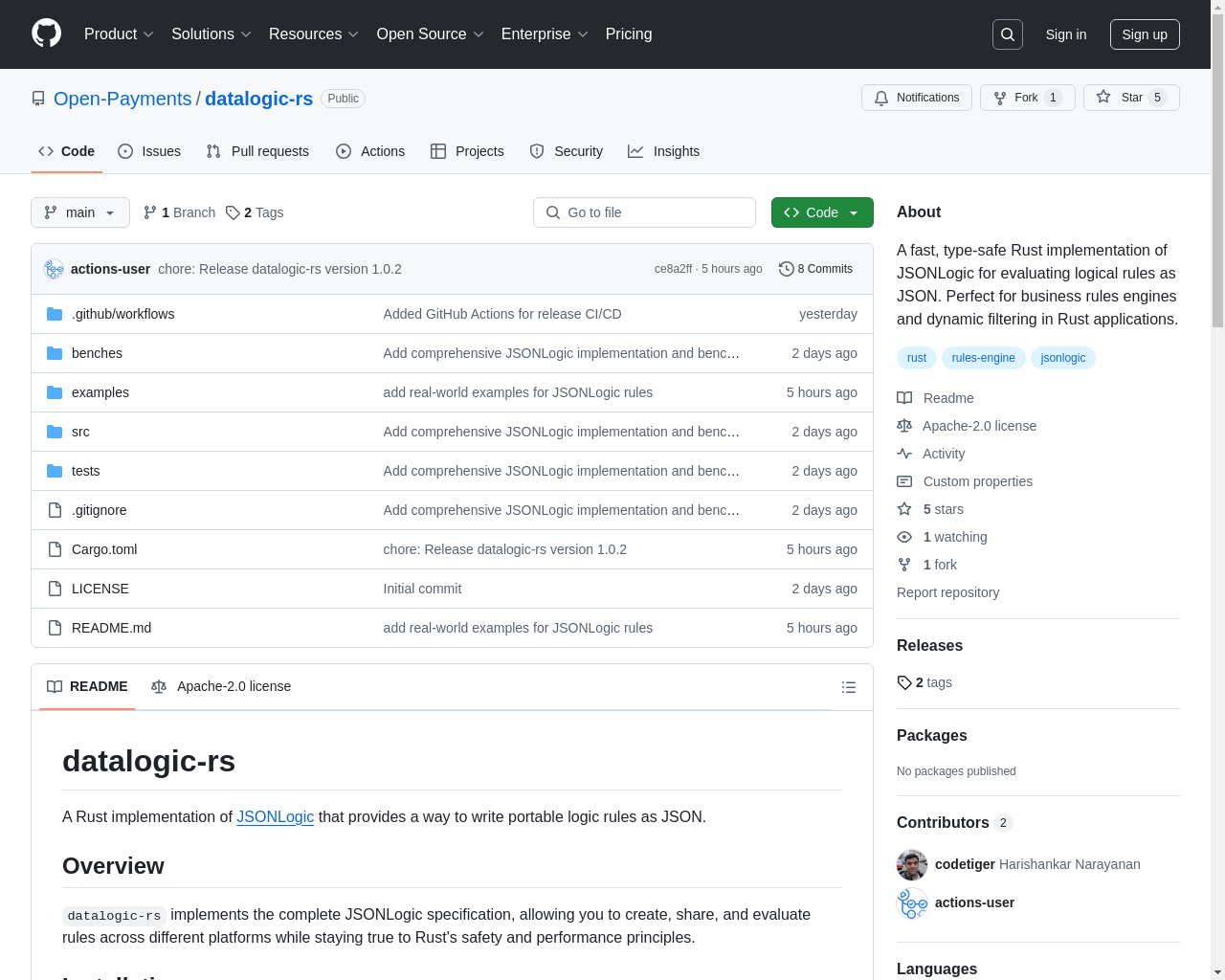Switch to the Pull requests tab
The width and height of the screenshot is (1225, 980).
(257, 151)
